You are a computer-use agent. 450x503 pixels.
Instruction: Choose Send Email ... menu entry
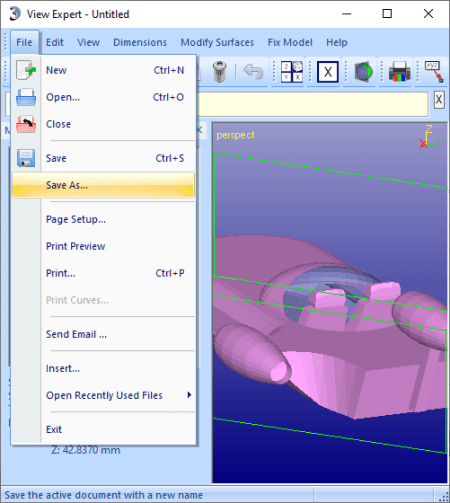pyautogui.click(x=103, y=334)
